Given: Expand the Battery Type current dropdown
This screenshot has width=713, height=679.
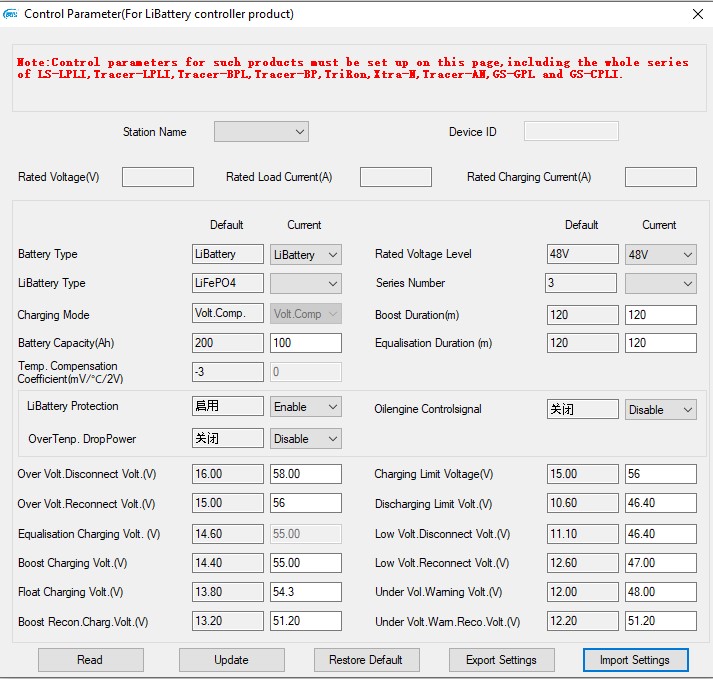Looking at the screenshot, I should [x=306, y=255].
